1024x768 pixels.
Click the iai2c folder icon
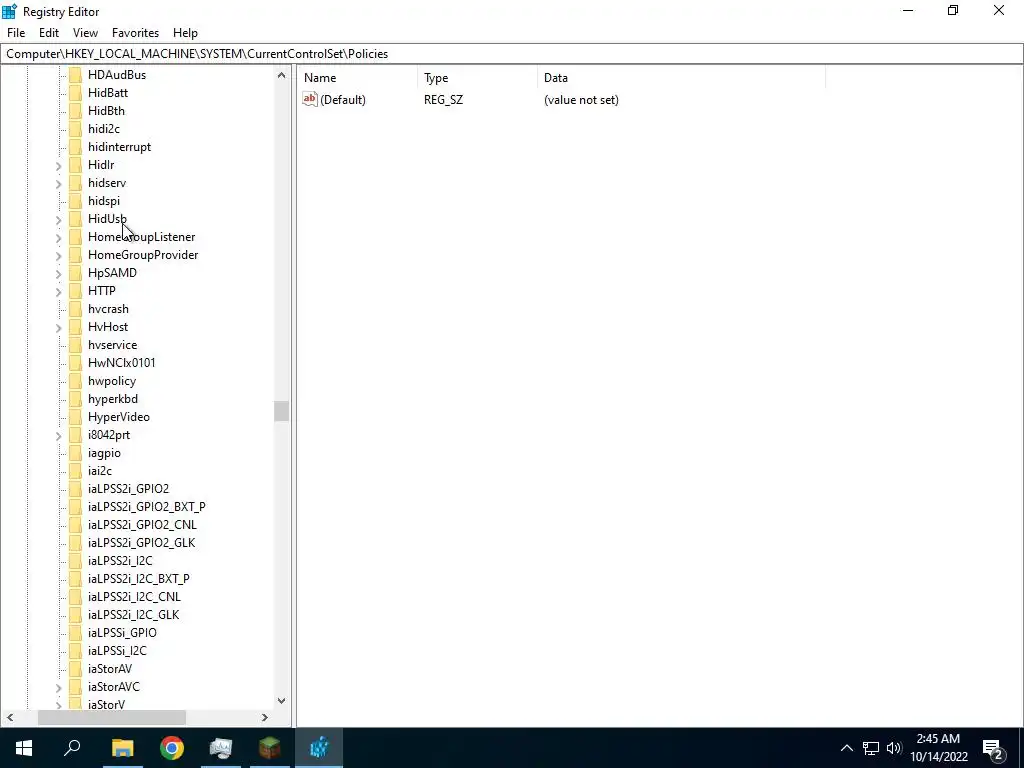point(76,471)
